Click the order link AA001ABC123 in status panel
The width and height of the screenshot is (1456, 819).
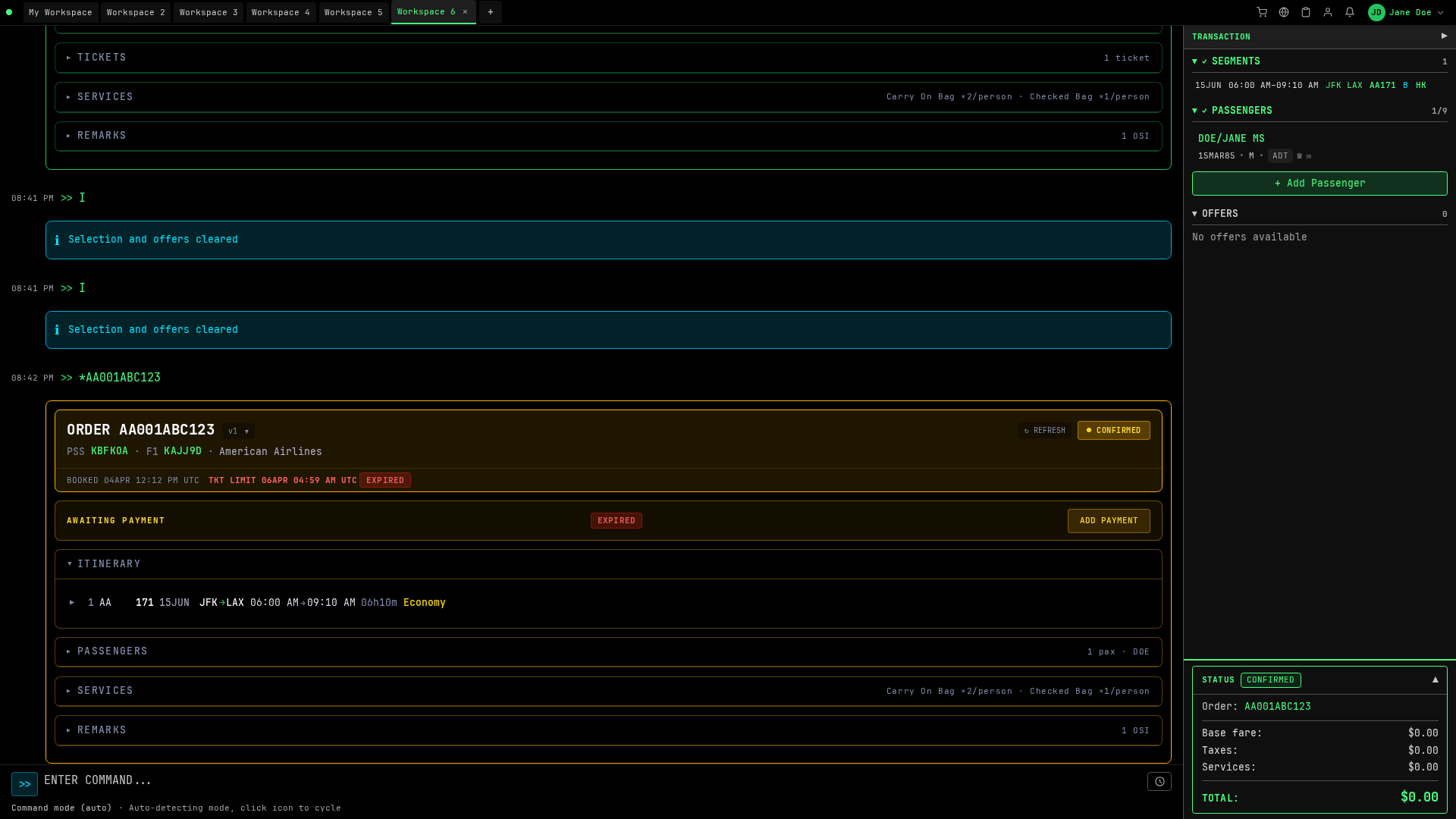1277,707
